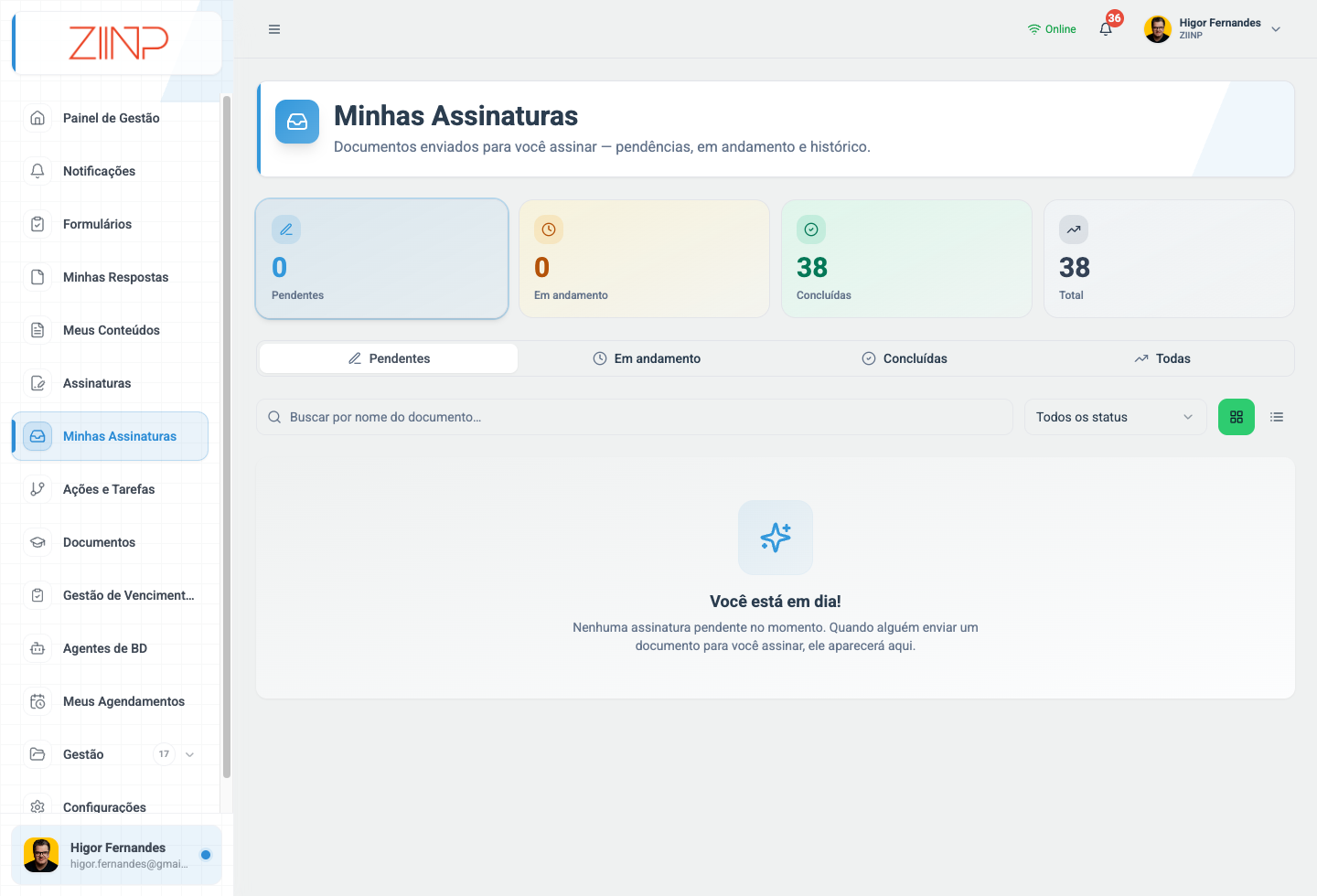Click the Documentos graduation cap icon
The image size is (1317, 896).
[37, 542]
